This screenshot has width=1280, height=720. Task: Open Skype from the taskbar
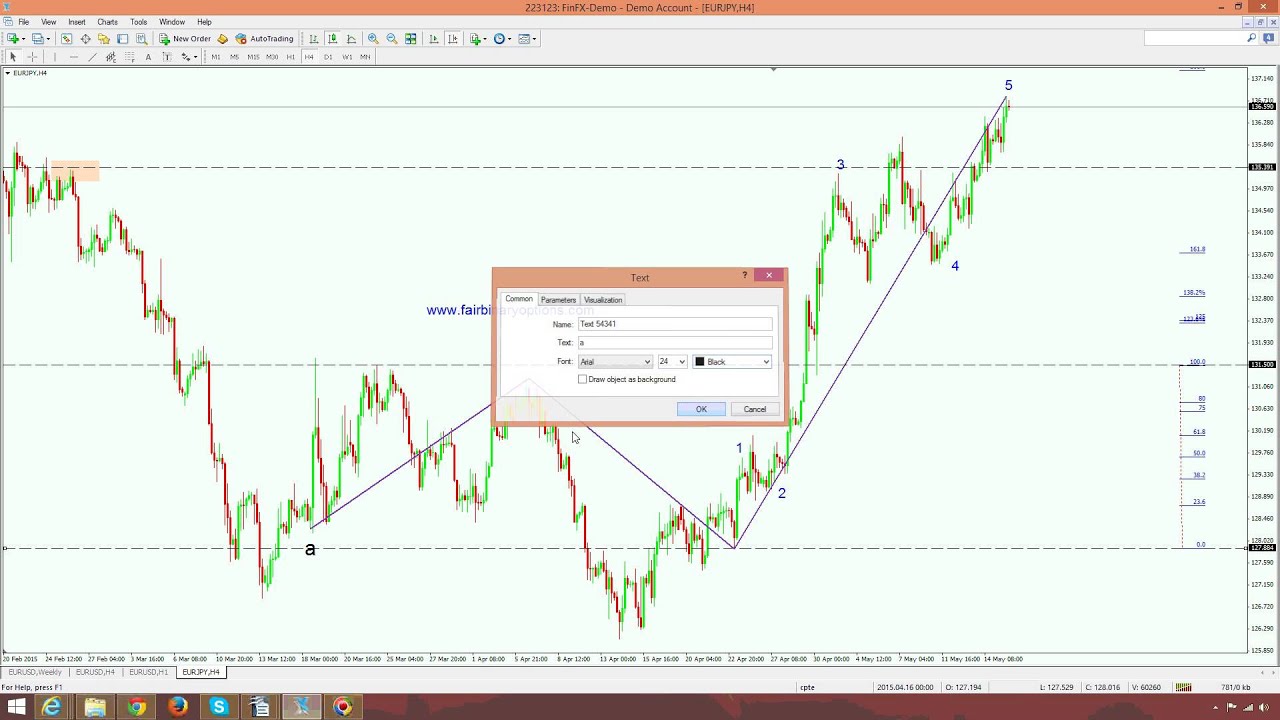[219, 708]
